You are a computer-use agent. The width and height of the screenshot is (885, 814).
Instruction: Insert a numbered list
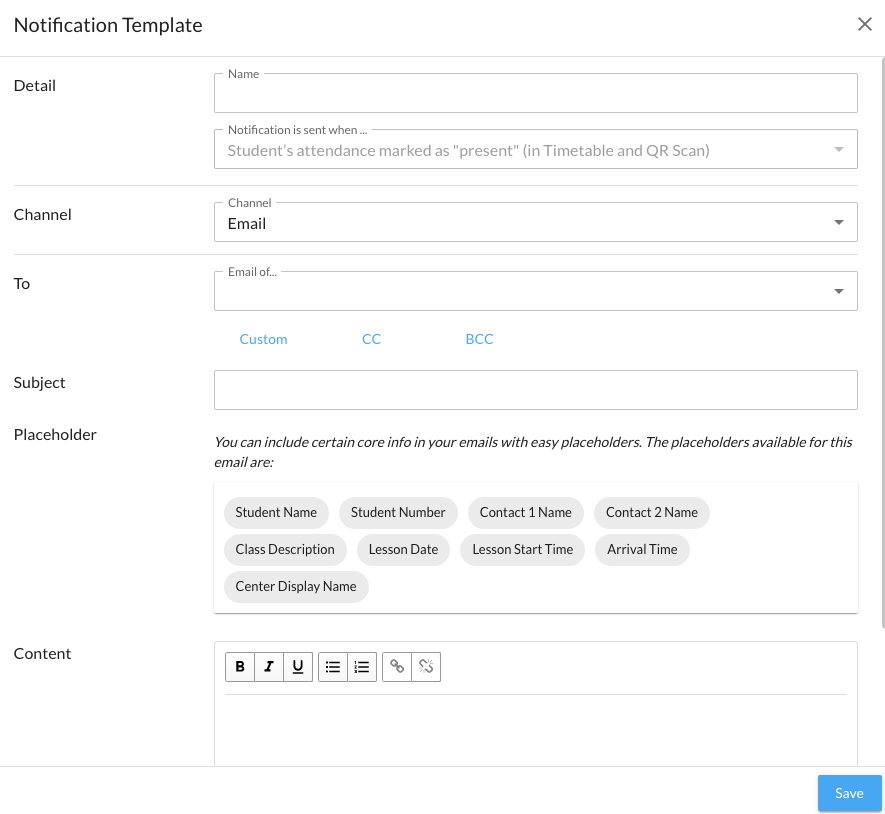[362, 667]
